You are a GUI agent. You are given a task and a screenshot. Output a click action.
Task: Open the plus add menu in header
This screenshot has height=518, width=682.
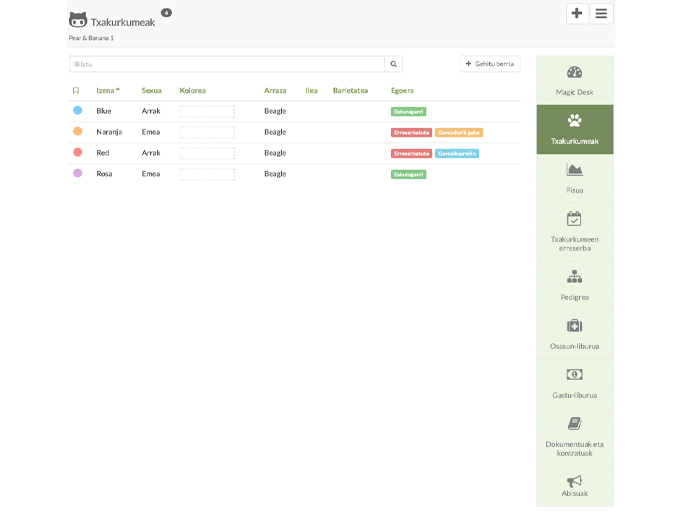pyautogui.click(x=577, y=13)
